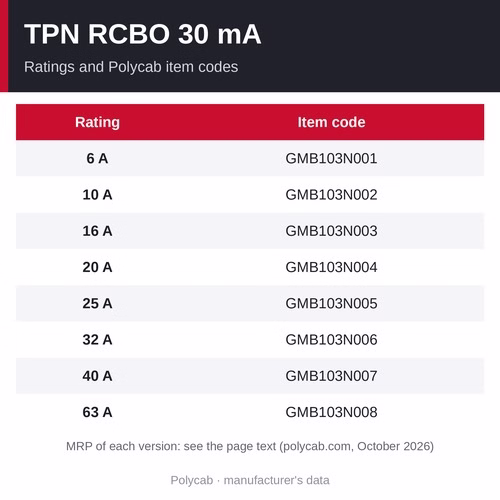
Task: Select item code GMB103N008
Action: [x=331, y=412]
